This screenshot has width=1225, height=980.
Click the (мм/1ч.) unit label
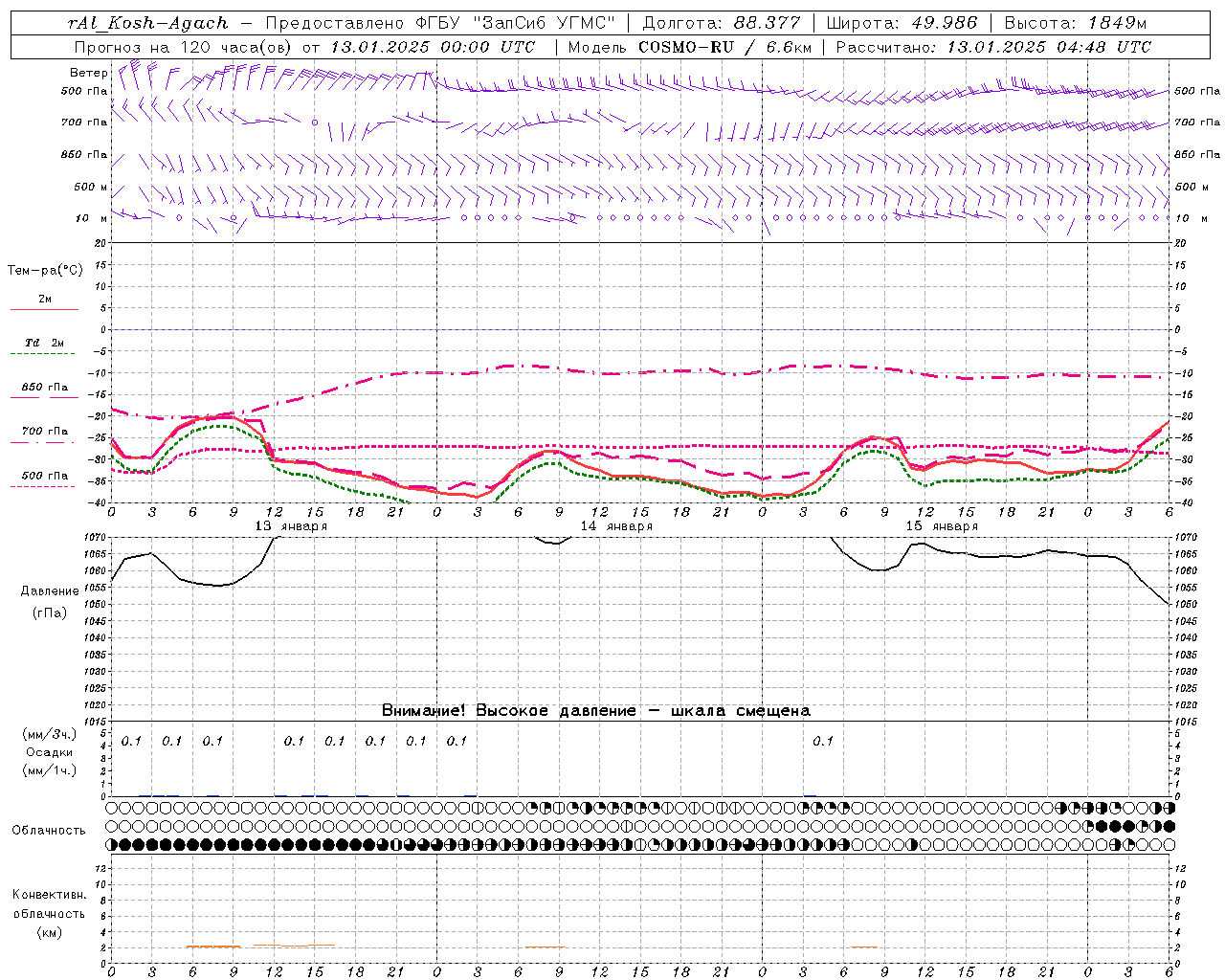(x=49, y=771)
